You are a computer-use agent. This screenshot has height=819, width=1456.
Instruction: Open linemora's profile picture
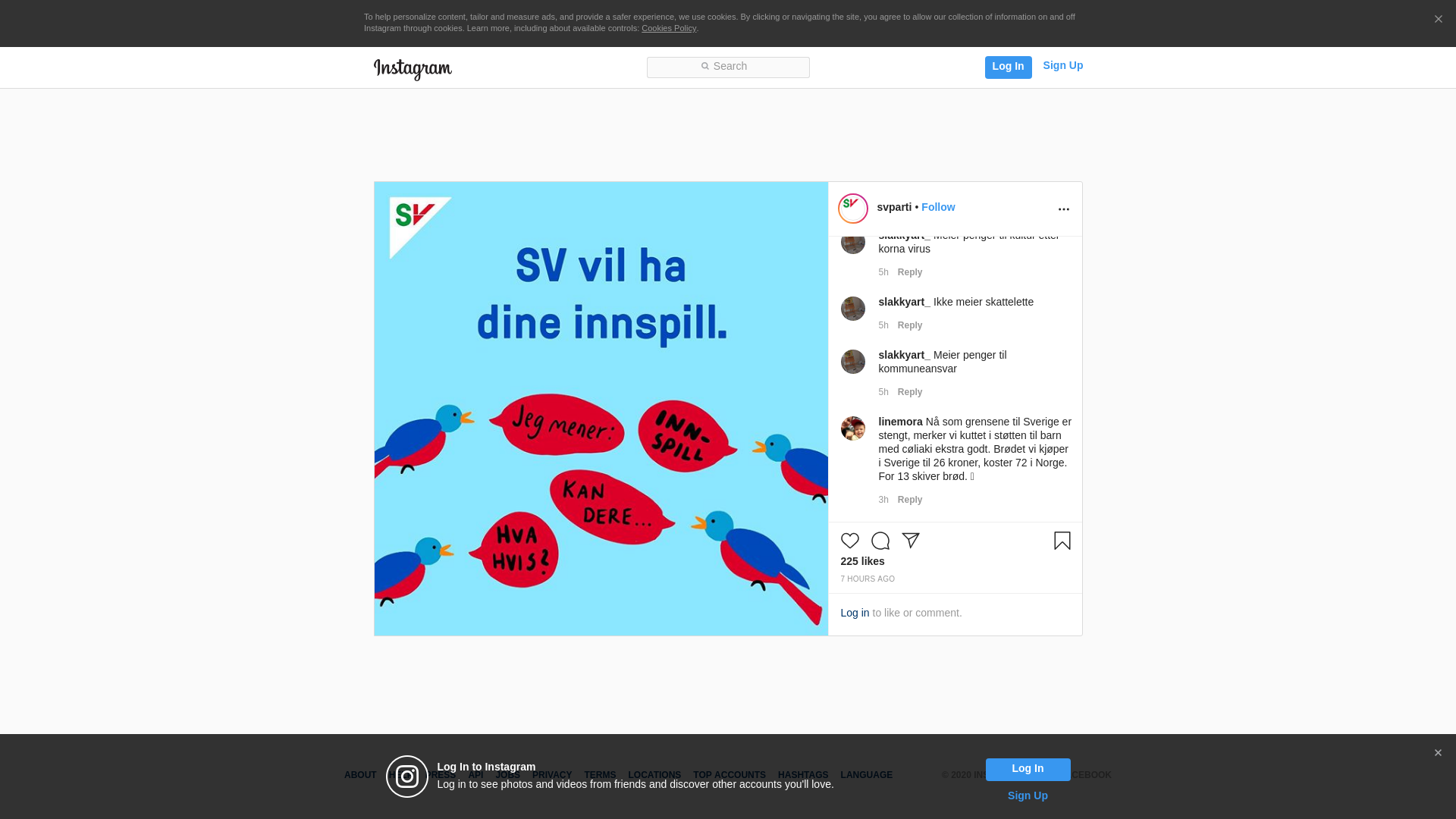tap(852, 428)
